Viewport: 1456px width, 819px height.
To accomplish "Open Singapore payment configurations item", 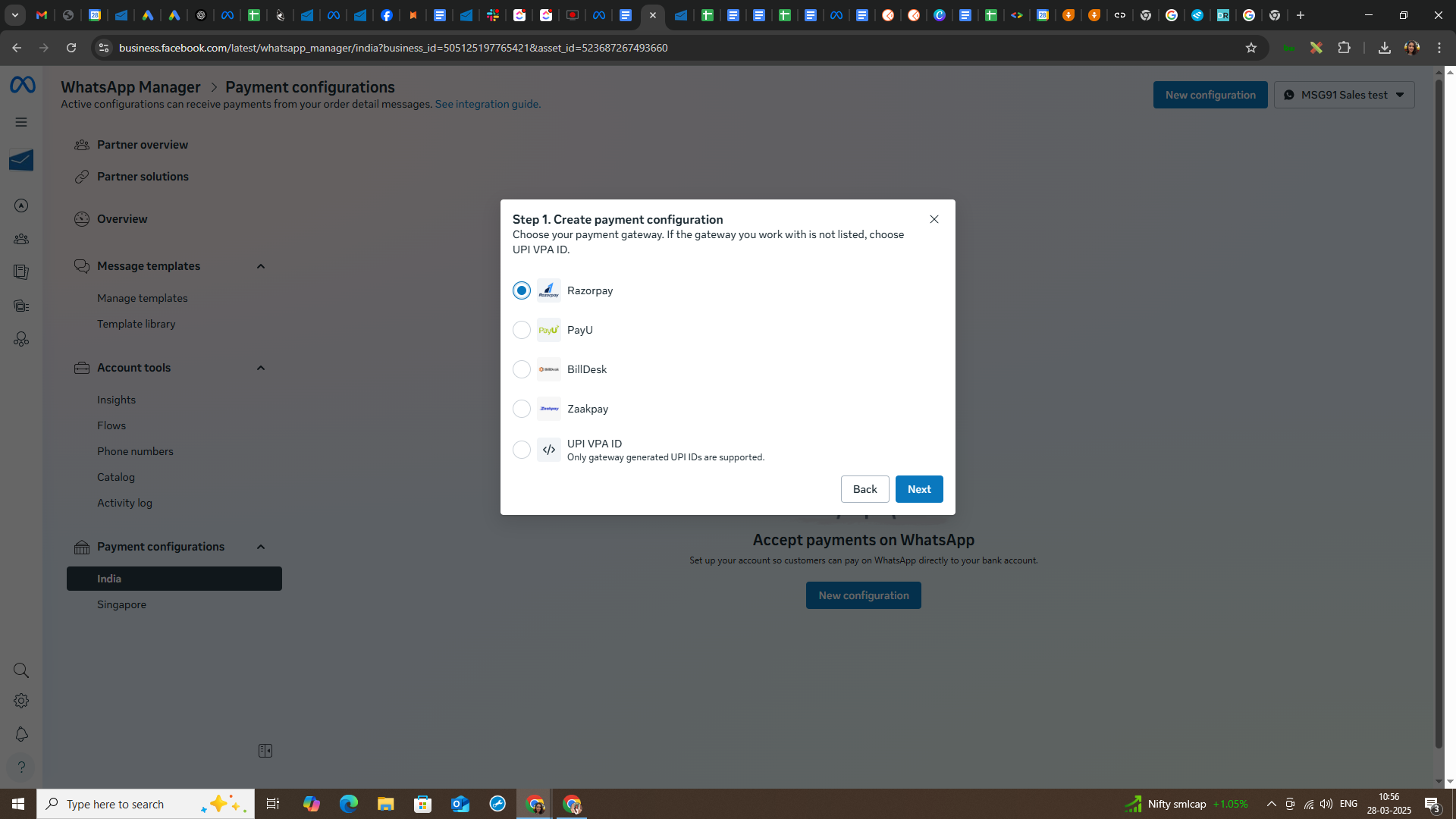I will pos(121,604).
